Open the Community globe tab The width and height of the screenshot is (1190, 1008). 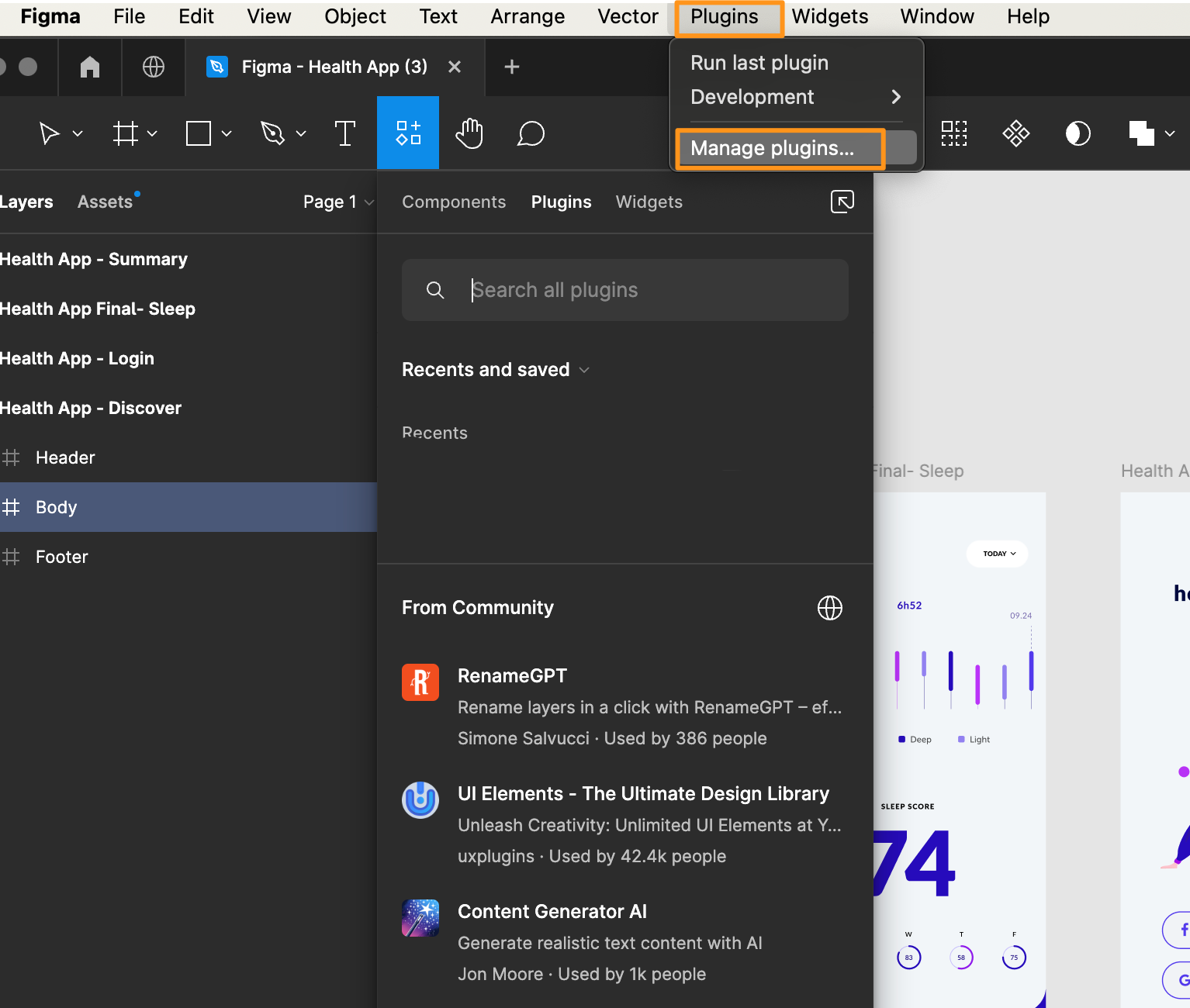coord(154,67)
